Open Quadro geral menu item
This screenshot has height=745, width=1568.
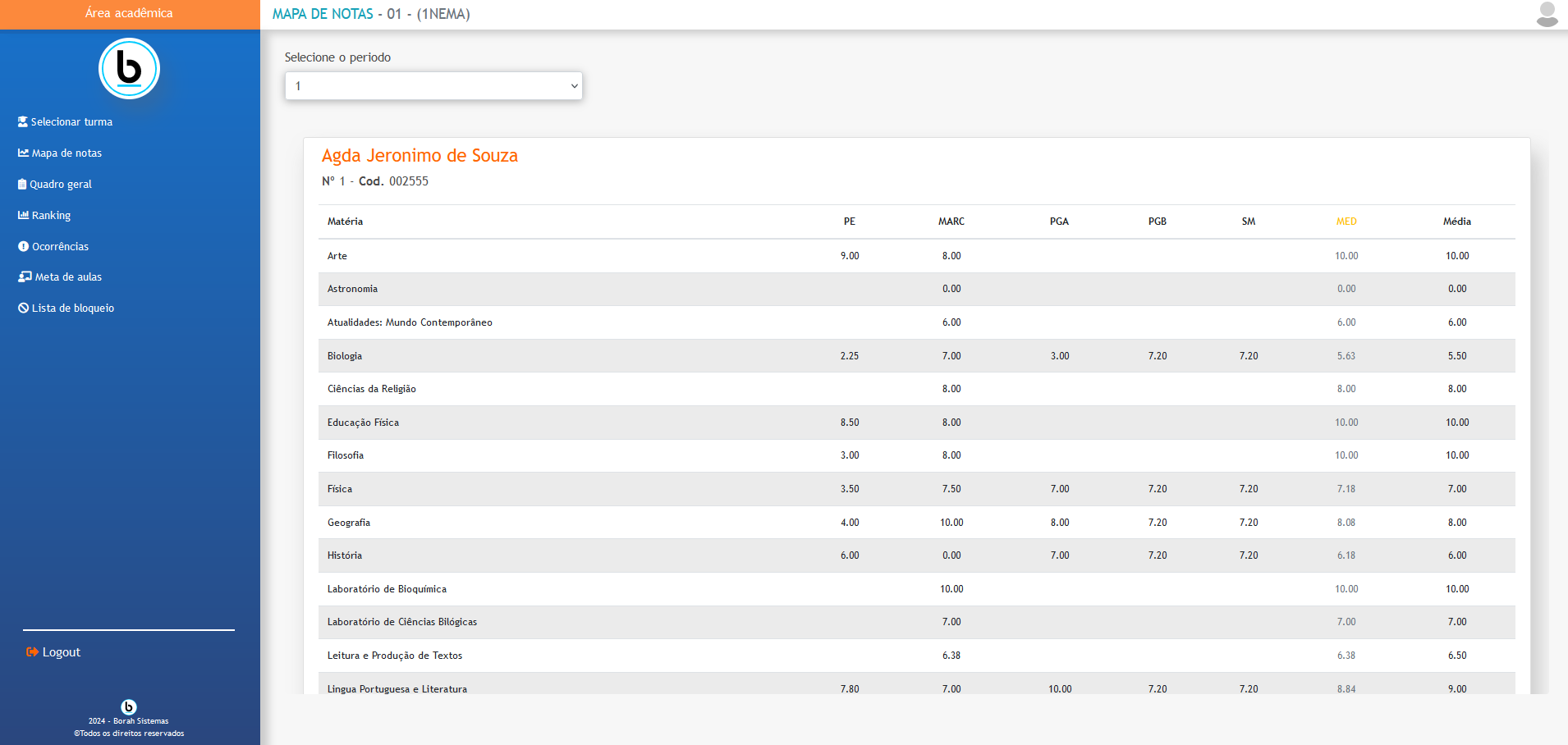pyautogui.click(x=55, y=184)
